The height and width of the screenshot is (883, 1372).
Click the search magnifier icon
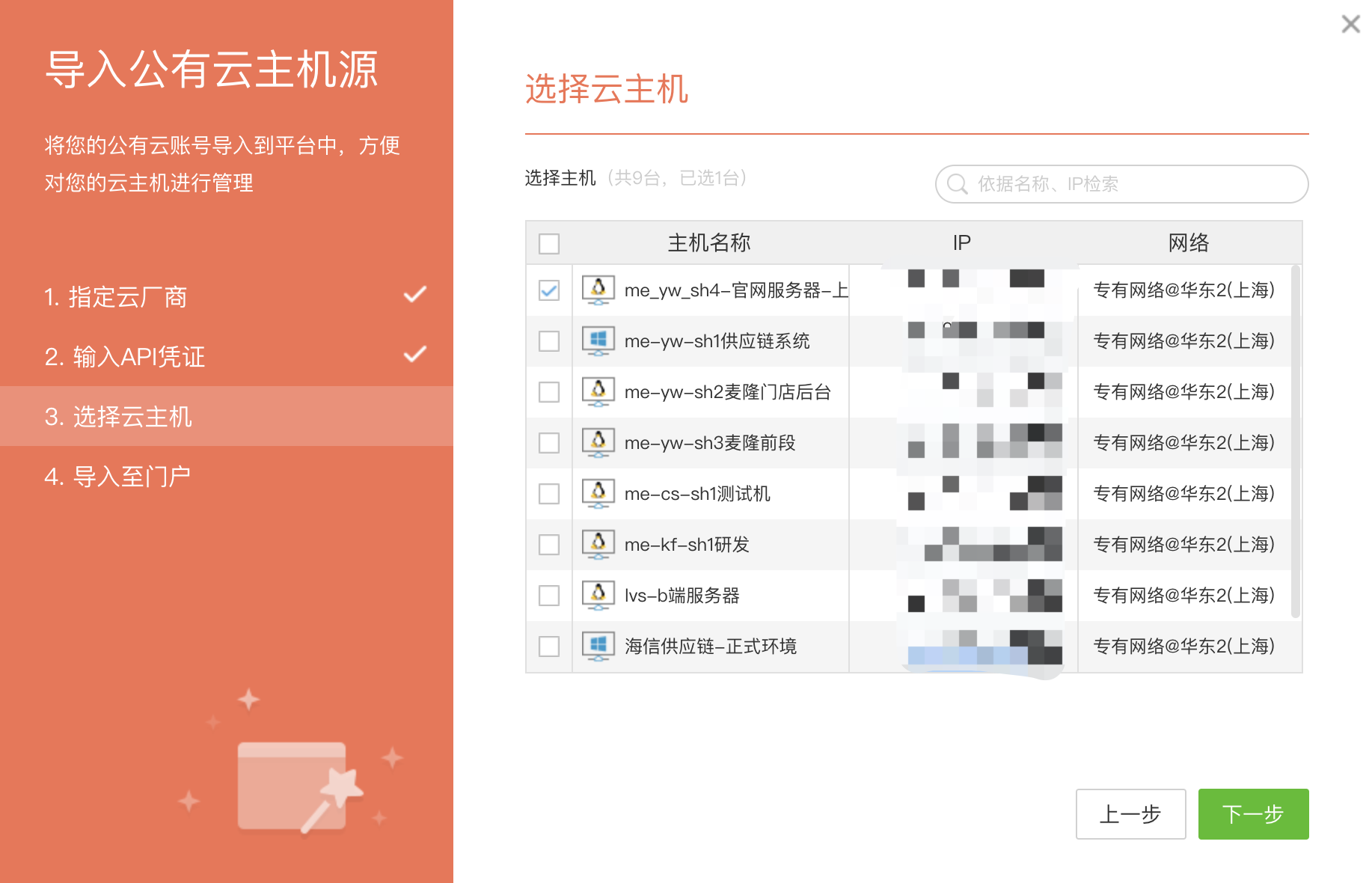(x=957, y=184)
